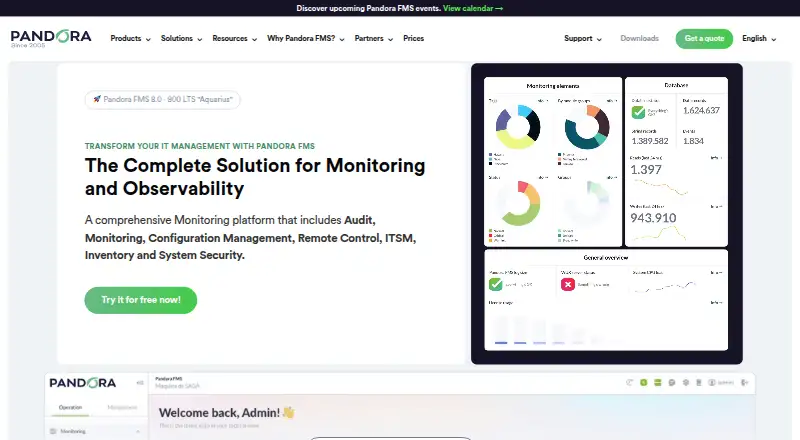Click the Get a quote button
The image size is (800, 440).
tap(704, 38)
